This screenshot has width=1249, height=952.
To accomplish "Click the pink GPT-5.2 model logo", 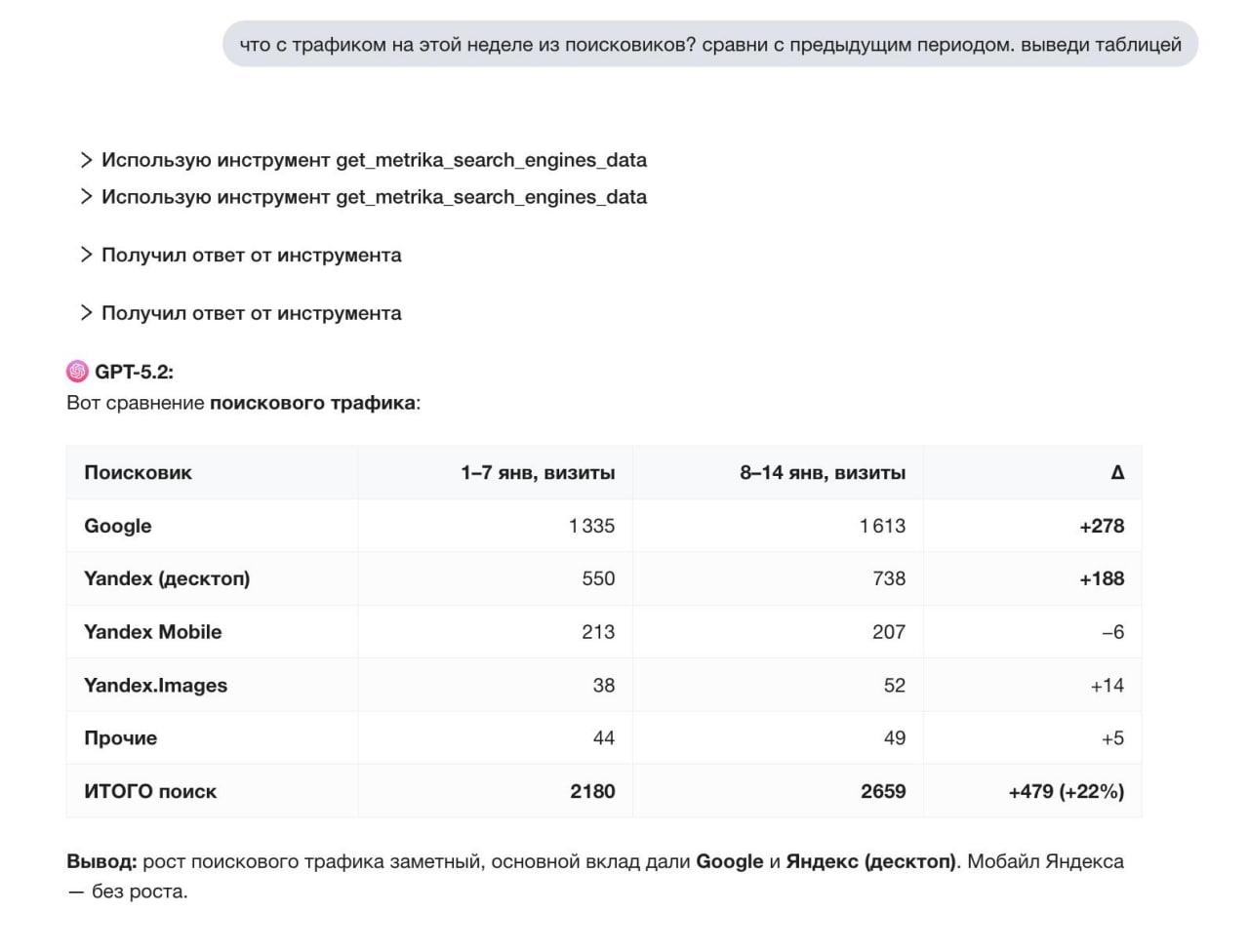I will tap(77, 372).
